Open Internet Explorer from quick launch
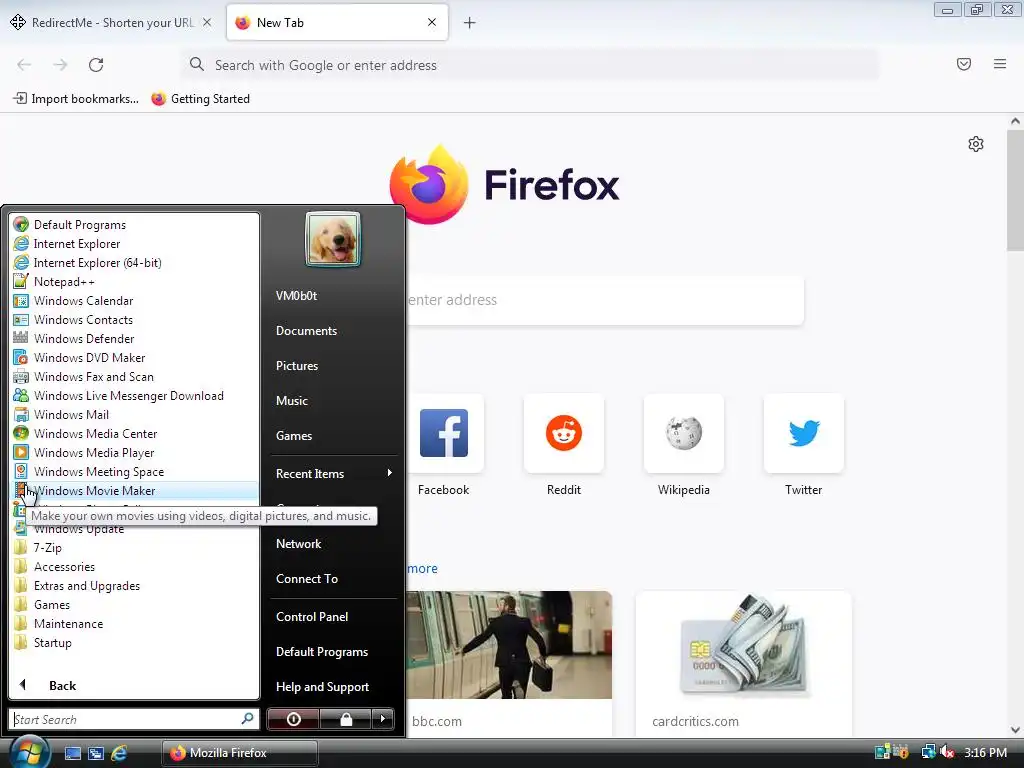Screen dimensions: 1024x768 [x=119, y=753]
